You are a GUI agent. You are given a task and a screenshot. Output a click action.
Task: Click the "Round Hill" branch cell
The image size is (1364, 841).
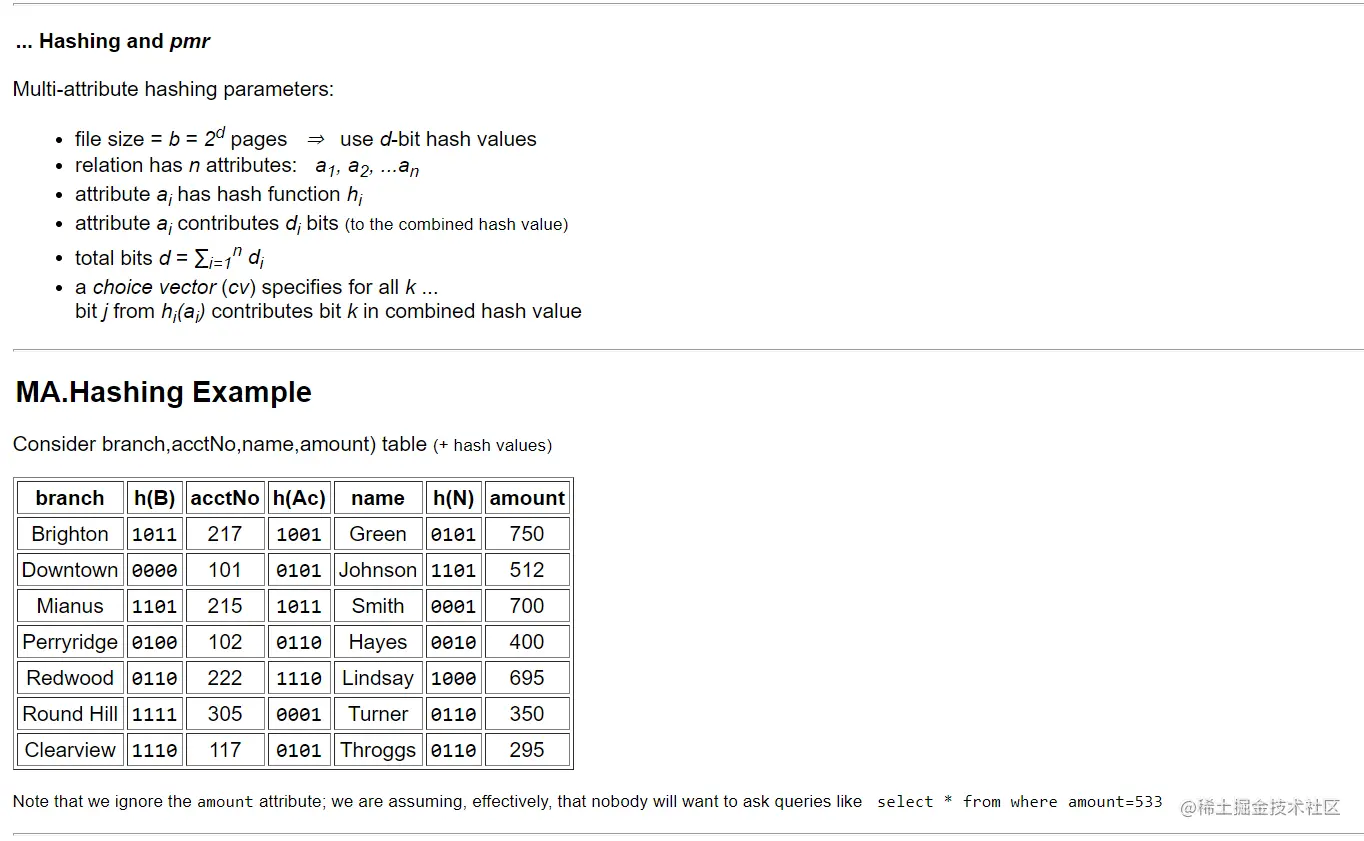(x=70, y=714)
